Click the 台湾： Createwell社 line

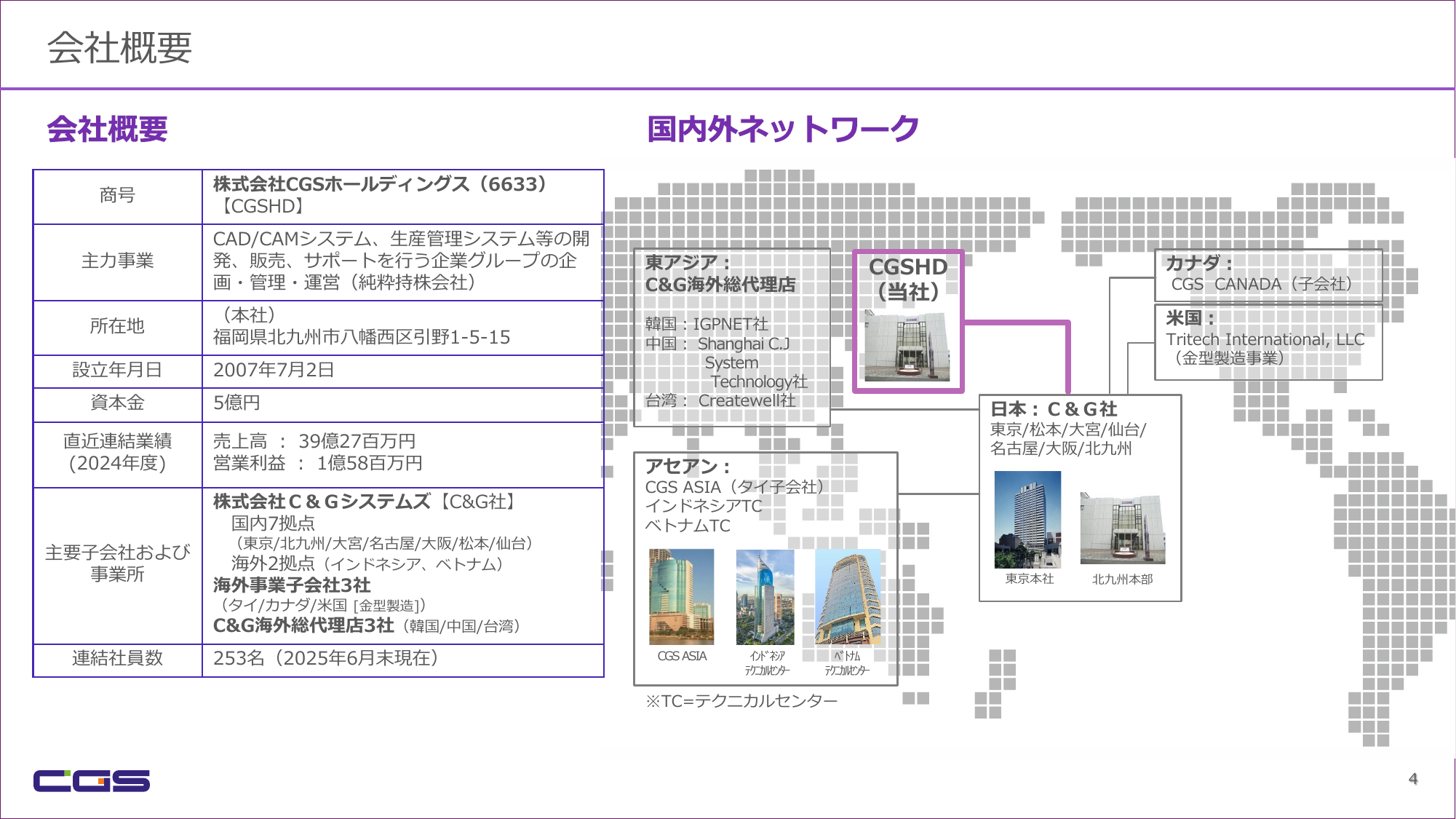point(720,400)
